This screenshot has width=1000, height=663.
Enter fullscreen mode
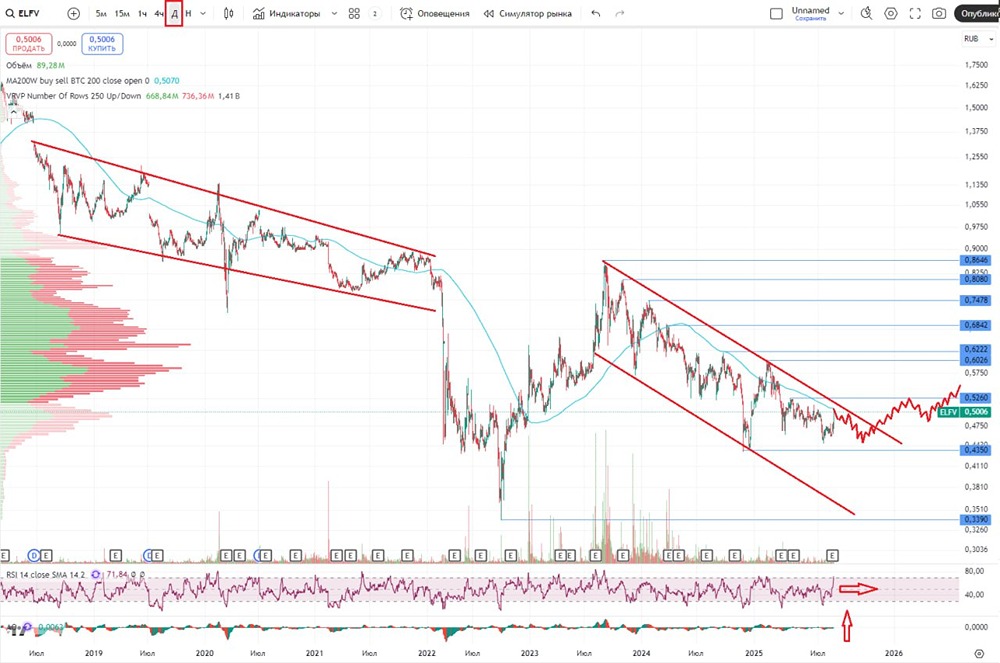915,13
